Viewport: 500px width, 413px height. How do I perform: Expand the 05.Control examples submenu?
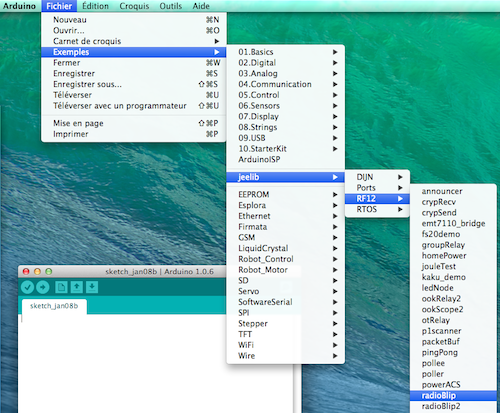click(286, 95)
